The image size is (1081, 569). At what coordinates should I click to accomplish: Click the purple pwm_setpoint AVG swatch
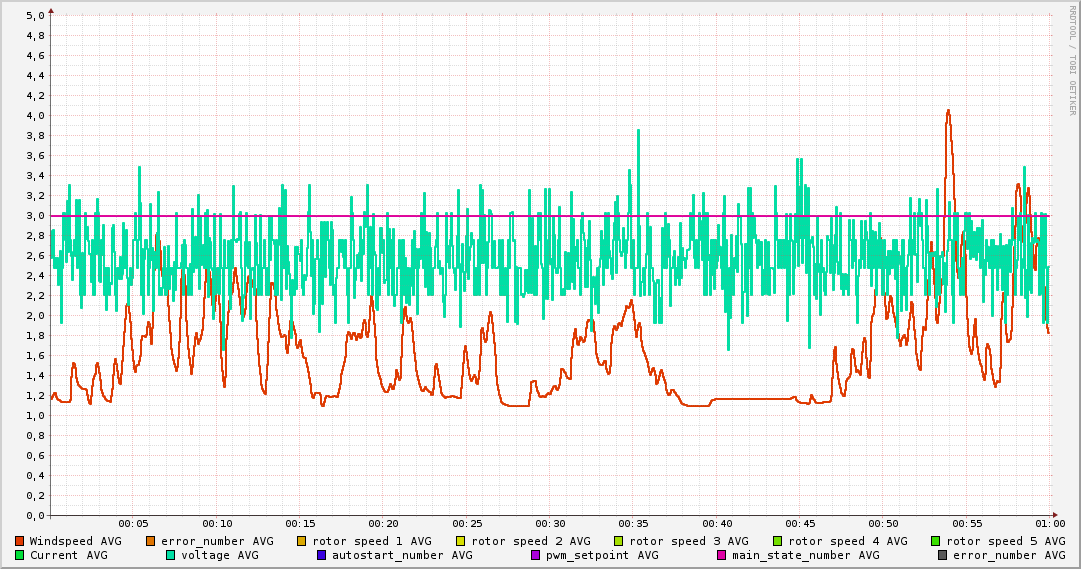coord(536,555)
